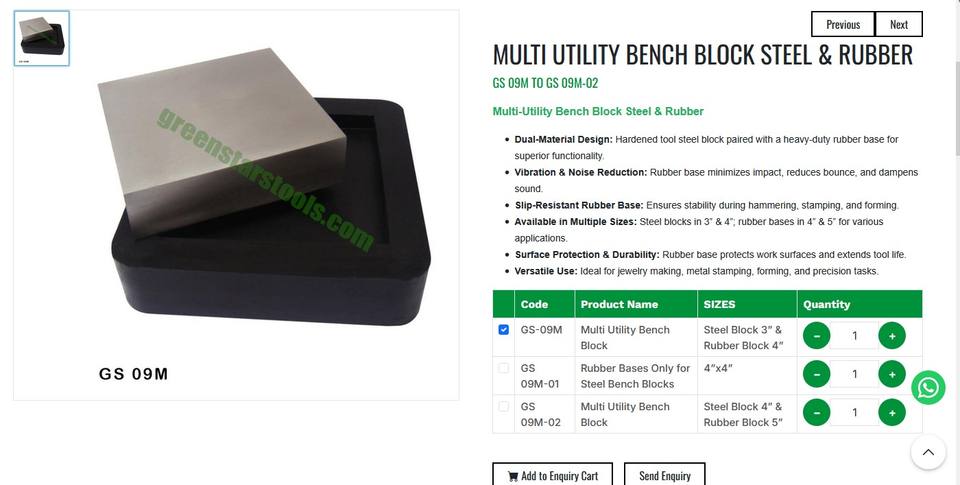Go to the Next product
The height and width of the screenshot is (485, 960).
pyautogui.click(x=899, y=24)
